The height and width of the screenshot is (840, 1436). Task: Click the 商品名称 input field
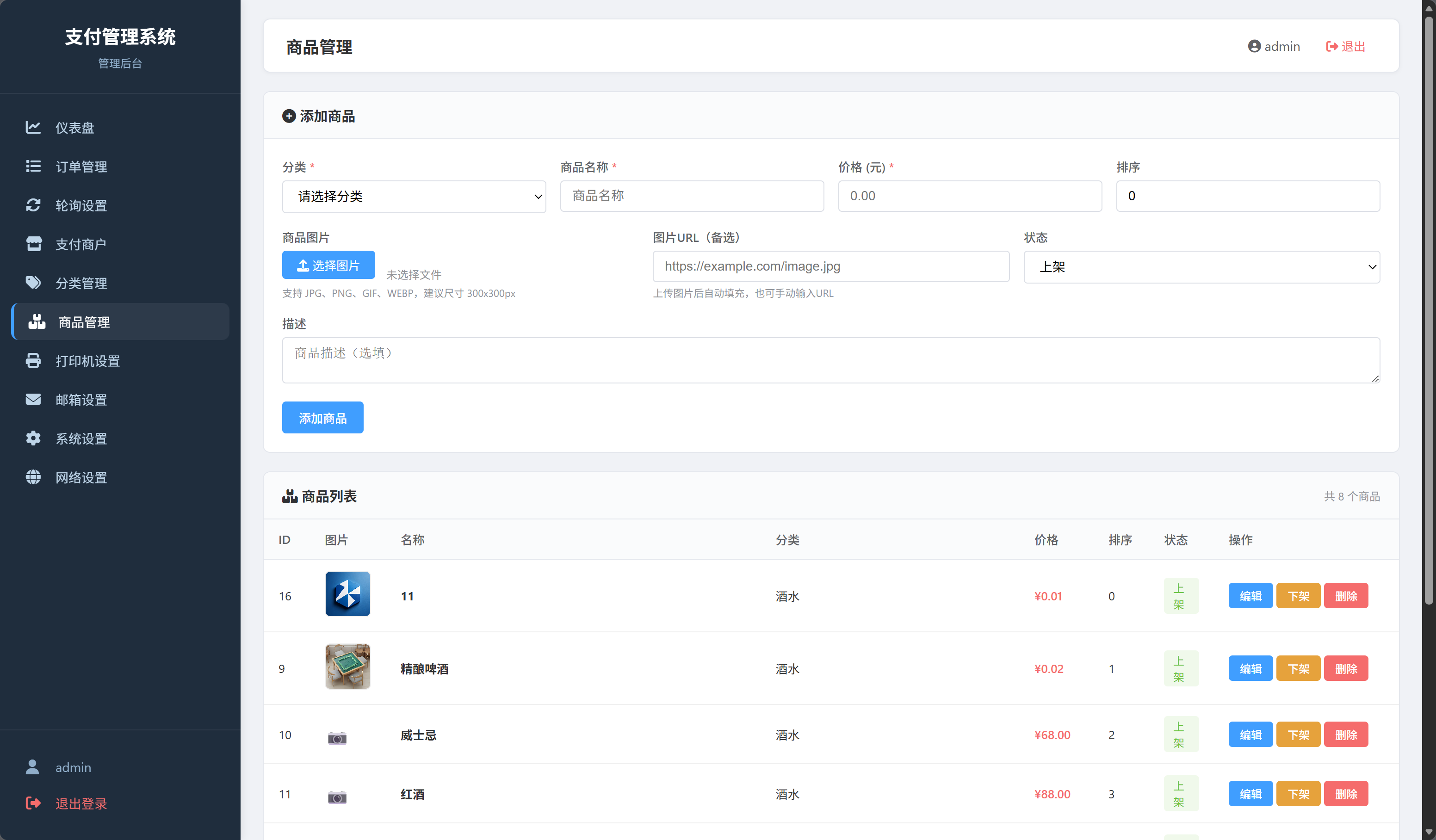(692, 196)
